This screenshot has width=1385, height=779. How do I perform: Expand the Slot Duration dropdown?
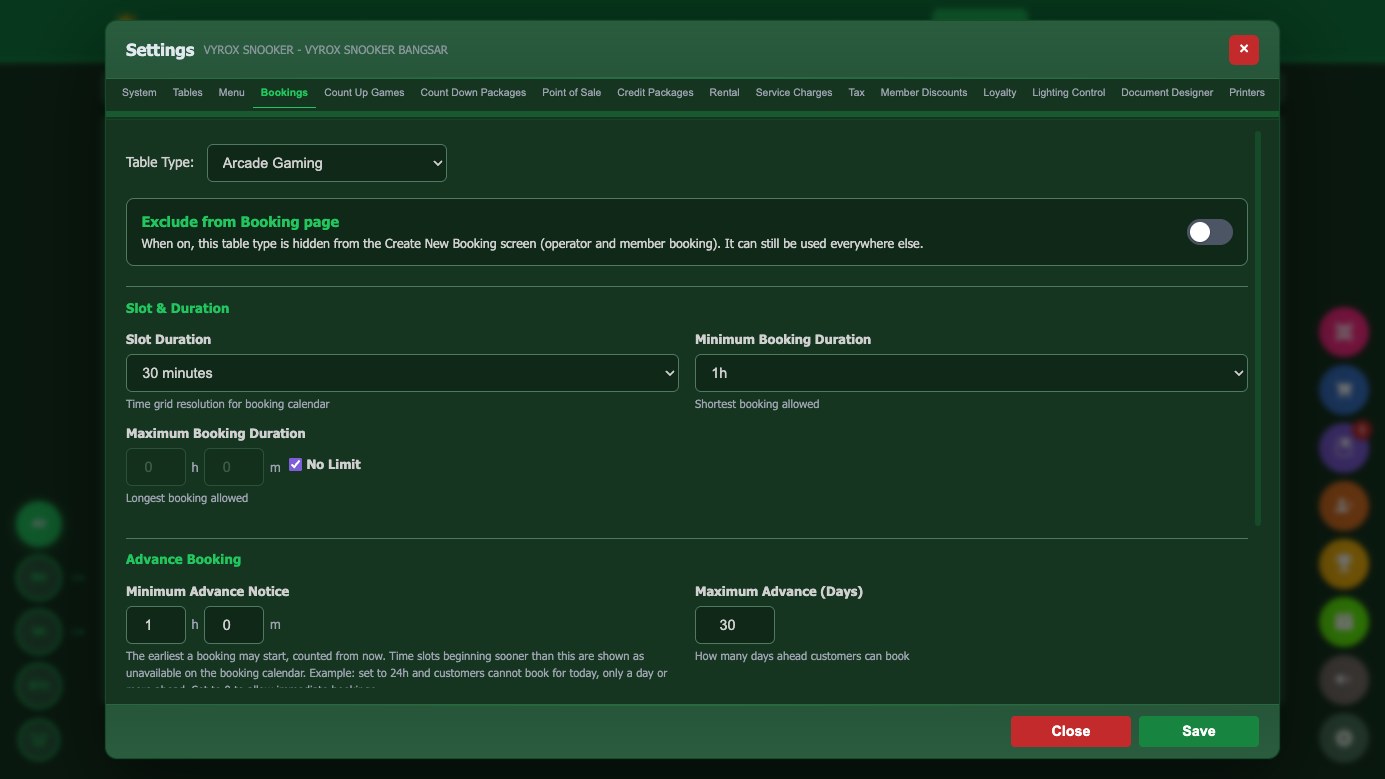click(x=402, y=373)
